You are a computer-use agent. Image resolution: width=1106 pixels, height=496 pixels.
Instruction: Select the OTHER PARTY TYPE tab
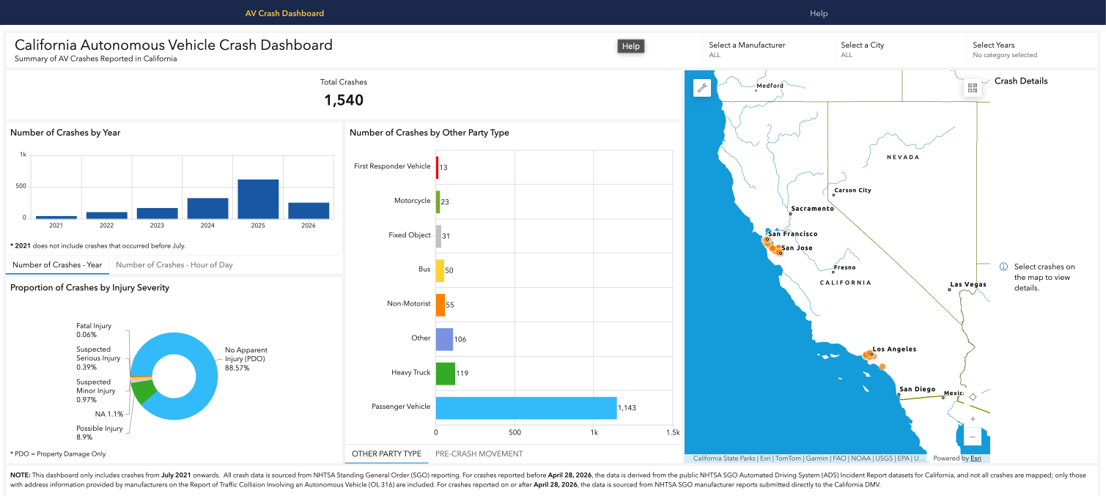click(x=386, y=454)
